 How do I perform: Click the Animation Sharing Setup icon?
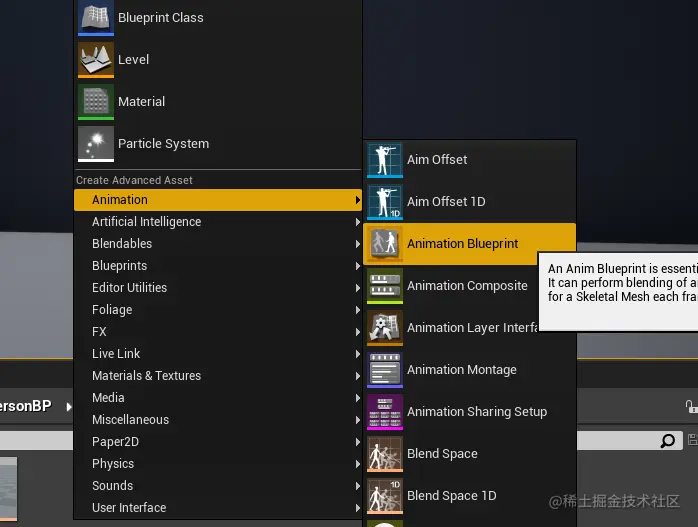click(x=385, y=412)
